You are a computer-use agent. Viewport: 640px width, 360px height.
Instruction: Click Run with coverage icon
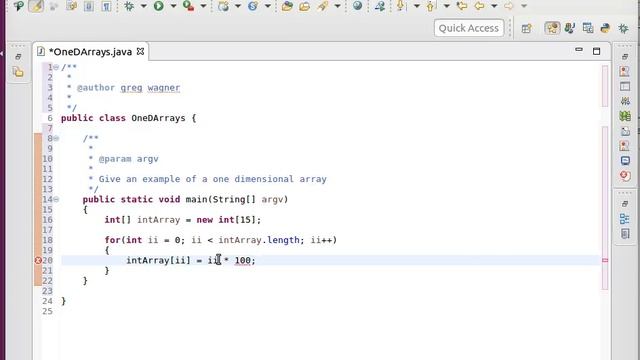click(188, 6)
